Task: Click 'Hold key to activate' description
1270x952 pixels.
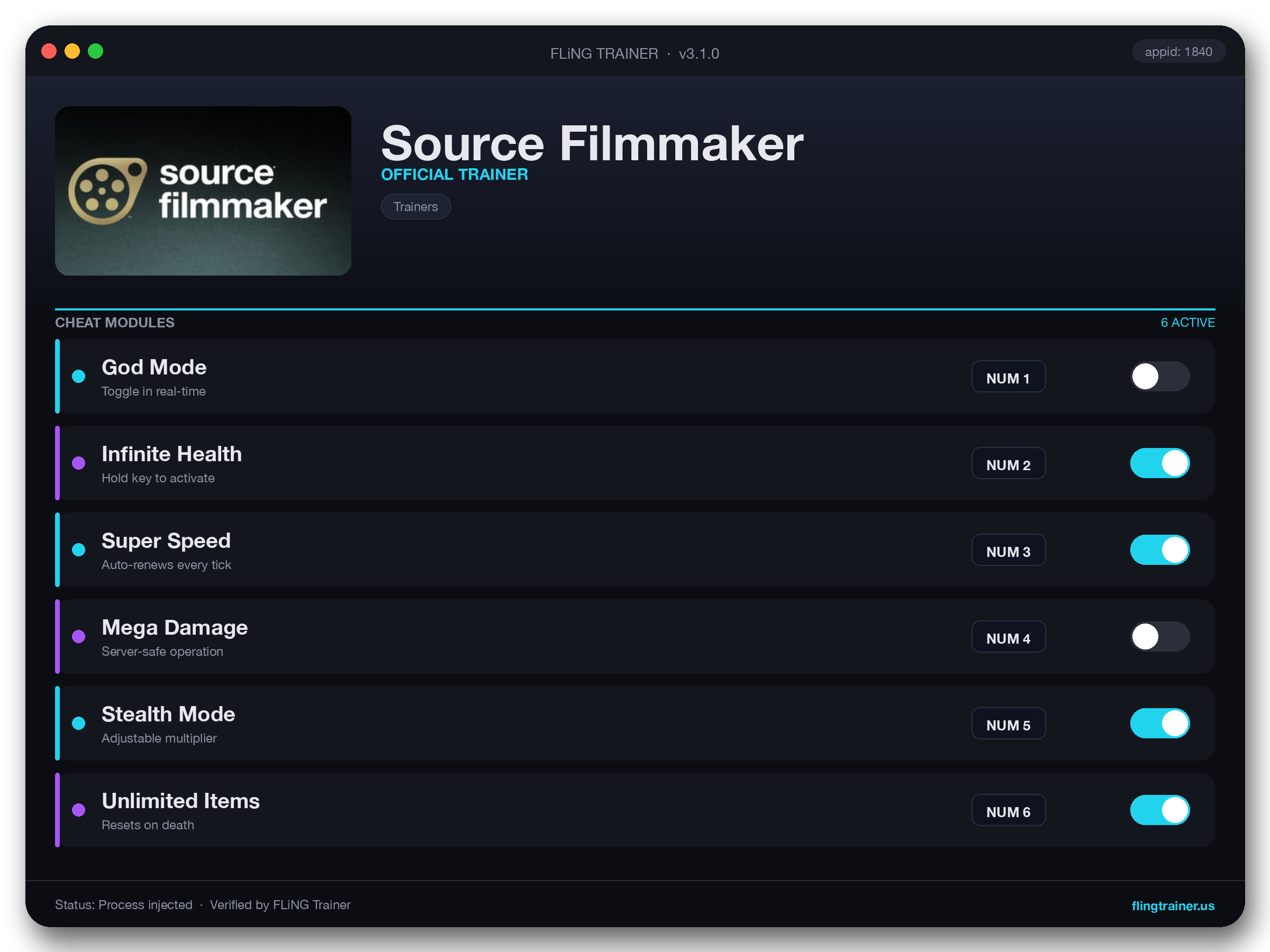Action: (158, 478)
